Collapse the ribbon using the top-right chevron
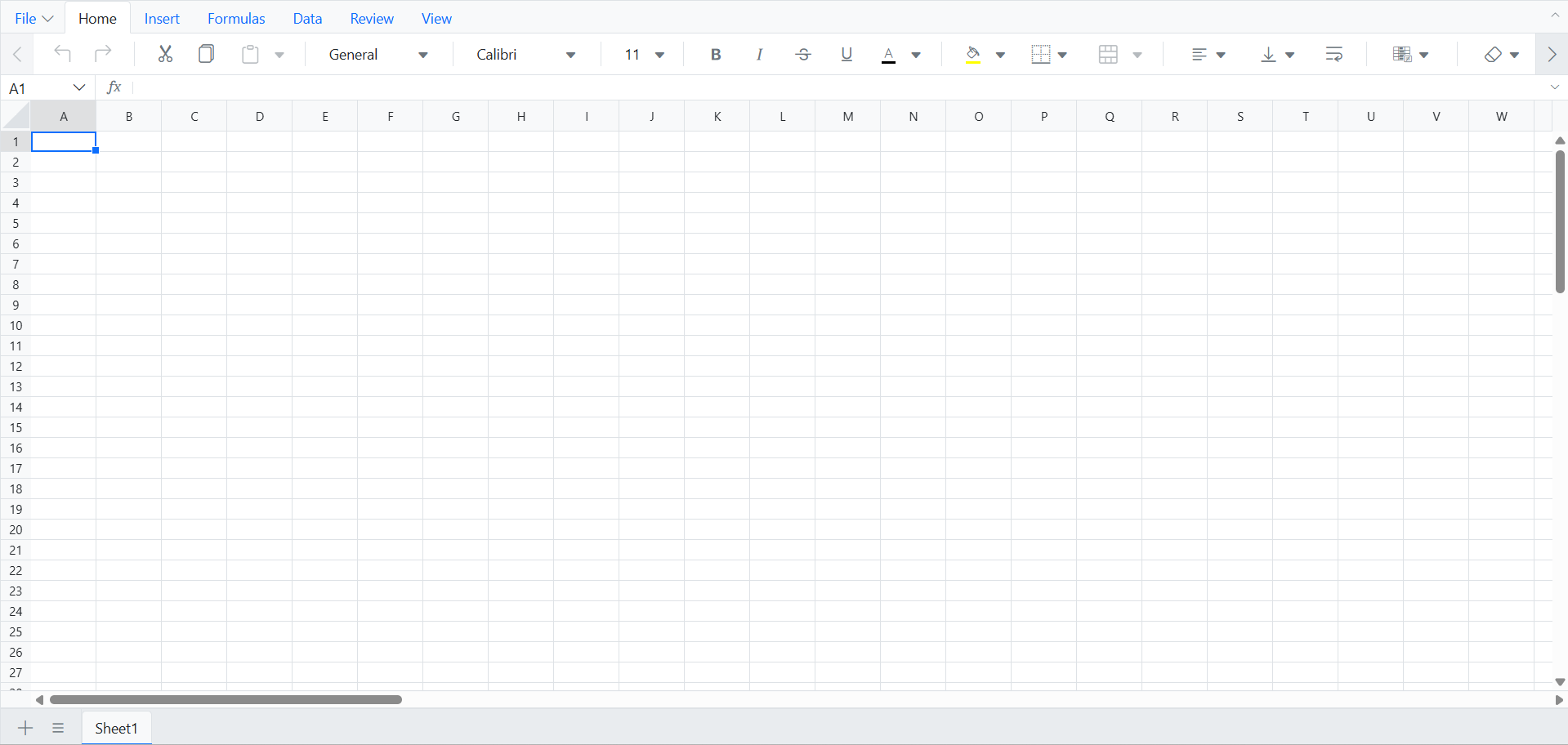Image resolution: width=1568 pixels, height=745 pixels. 1555,15
